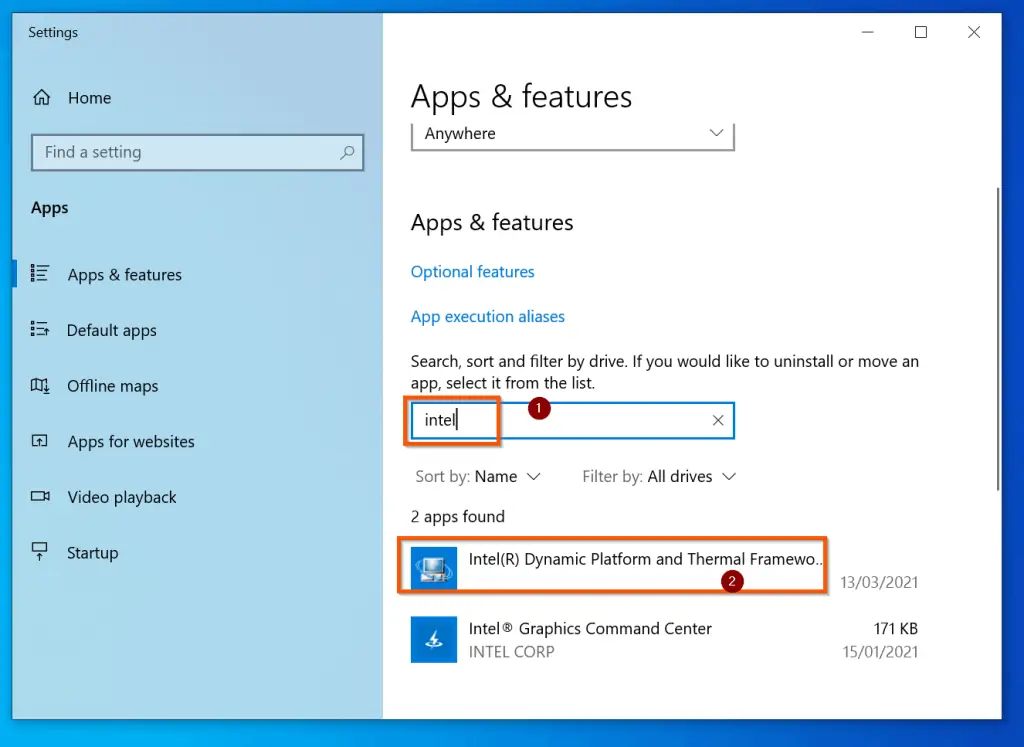Click the Video playback camera icon
Viewport: 1024px width, 747px height.
(40, 497)
